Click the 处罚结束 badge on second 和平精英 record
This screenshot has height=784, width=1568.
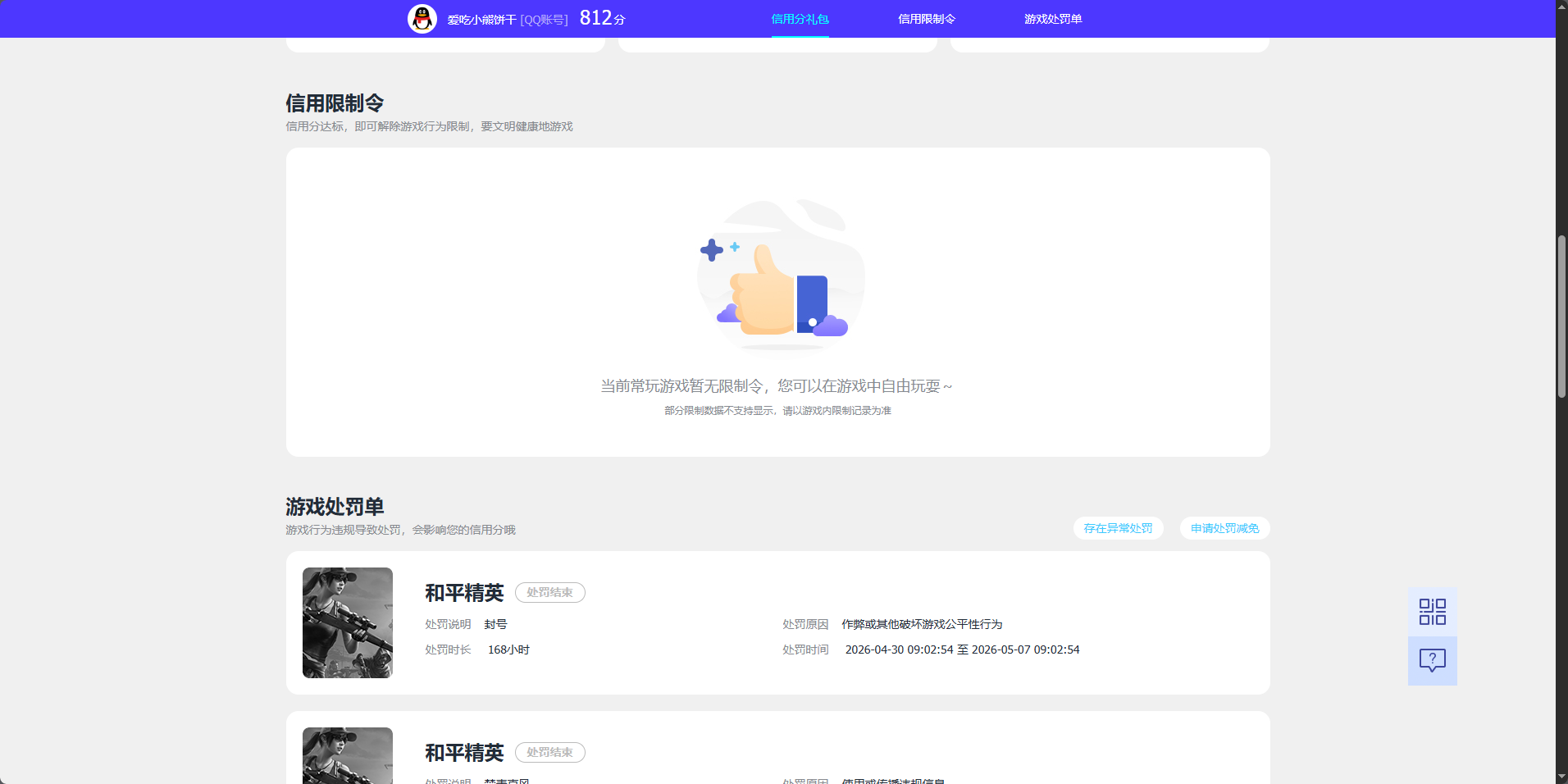pyautogui.click(x=549, y=752)
